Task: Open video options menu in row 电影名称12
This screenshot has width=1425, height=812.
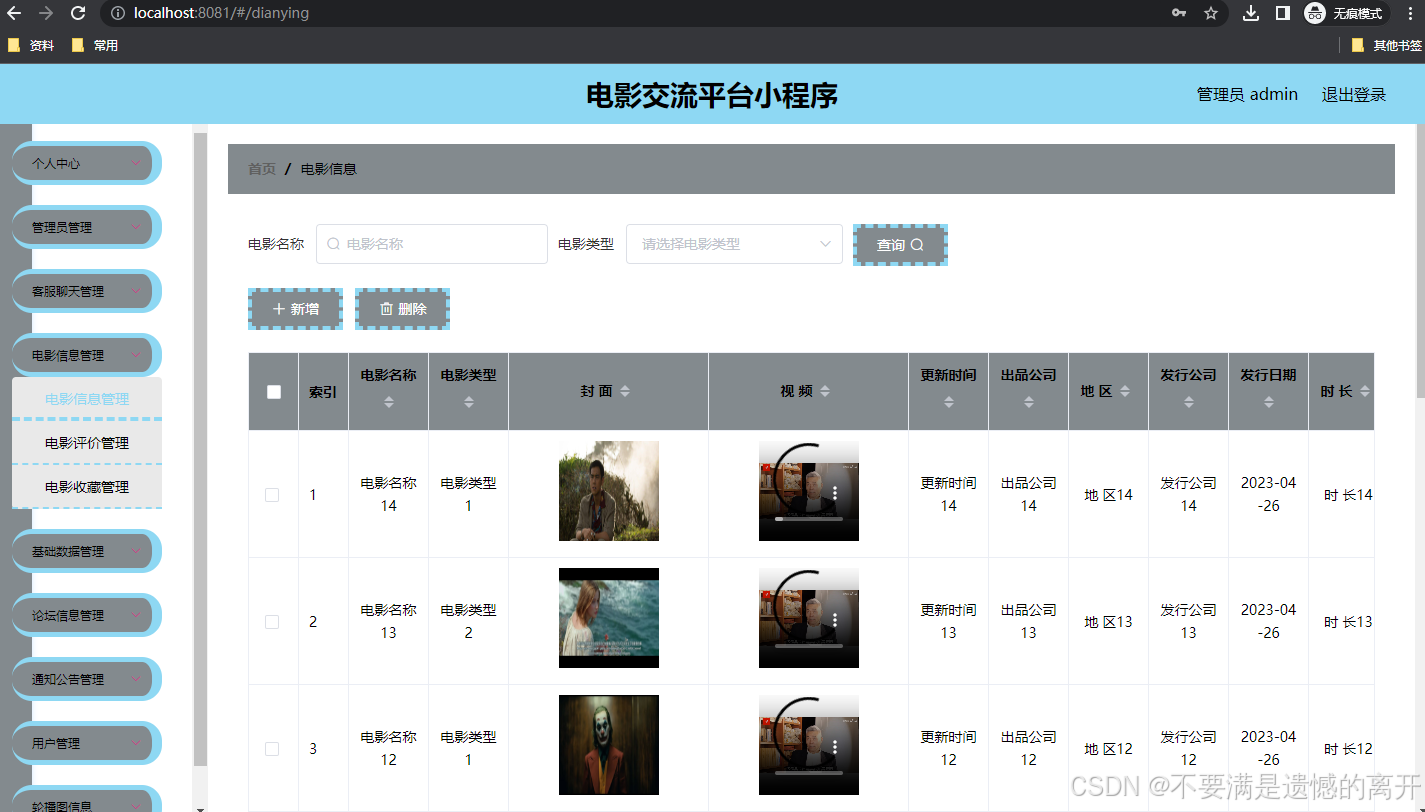Action: coord(835,747)
